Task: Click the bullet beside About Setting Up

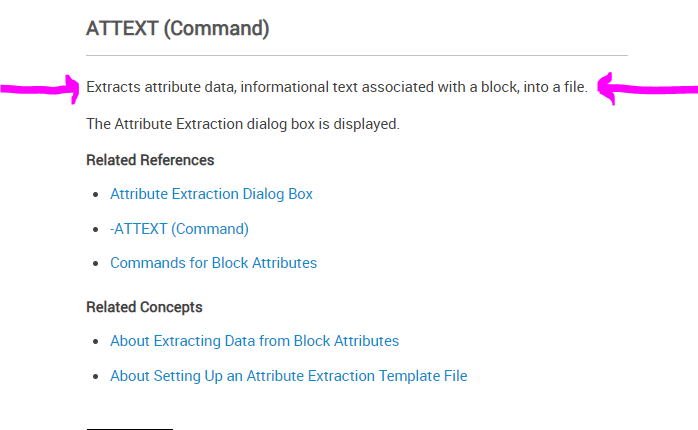Action: click(95, 377)
